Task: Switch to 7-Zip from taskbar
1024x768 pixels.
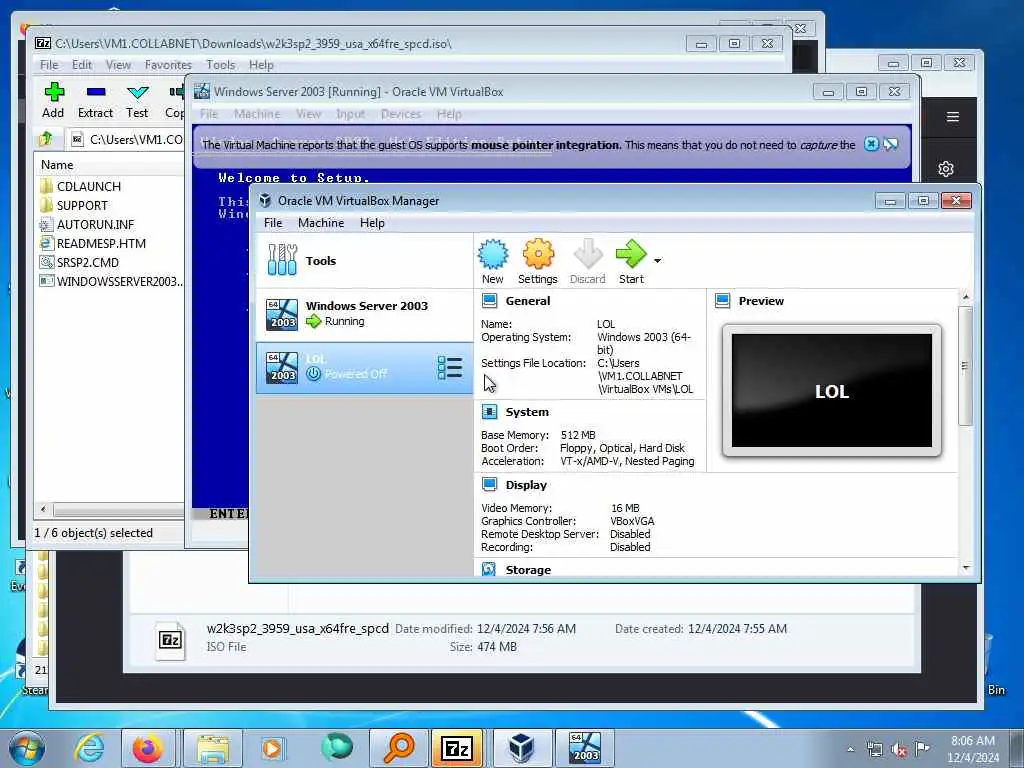Action: [458, 748]
